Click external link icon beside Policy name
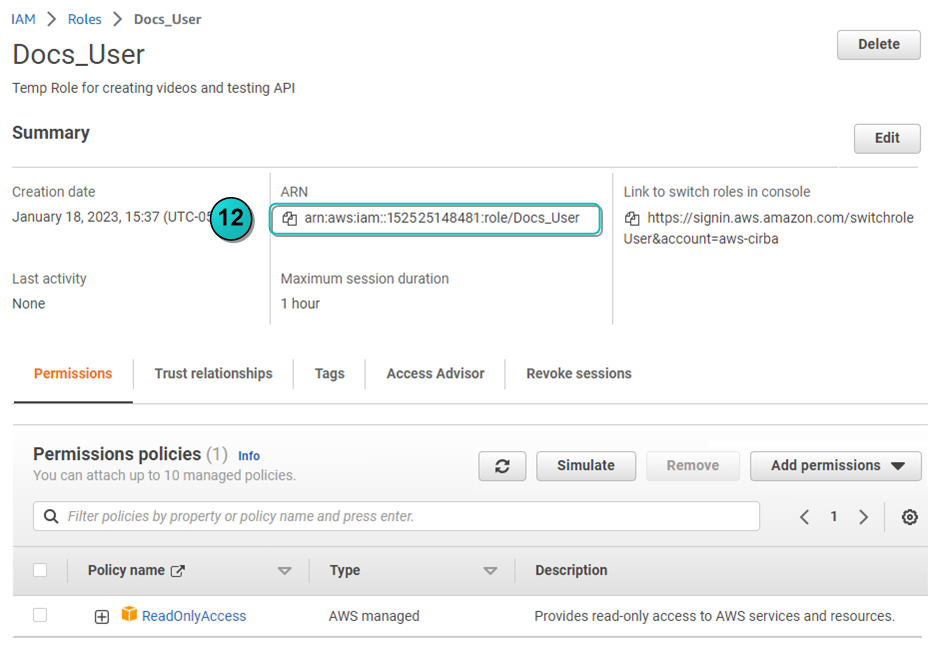Viewport: 941px width, 647px height. pos(178,571)
